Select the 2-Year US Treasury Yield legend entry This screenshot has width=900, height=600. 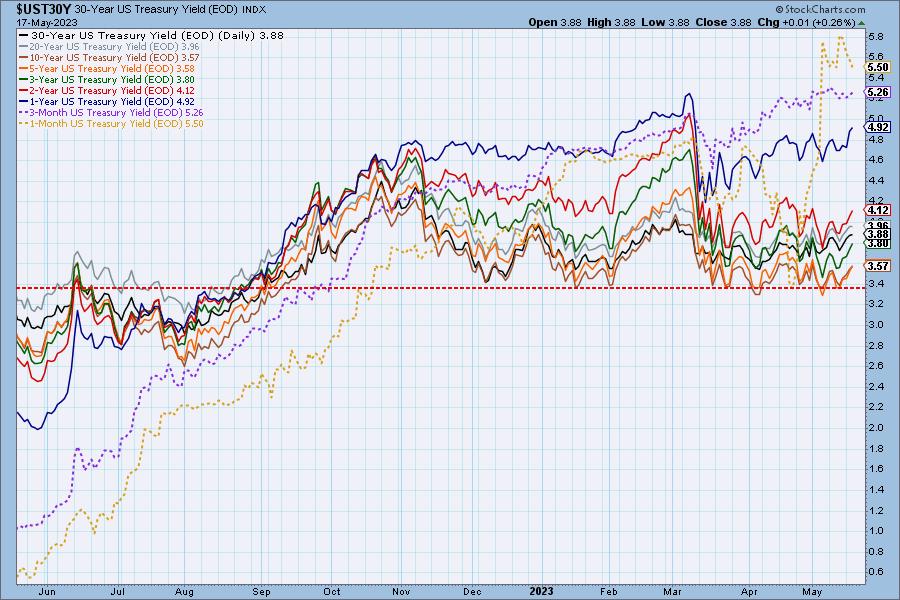click(107, 90)
